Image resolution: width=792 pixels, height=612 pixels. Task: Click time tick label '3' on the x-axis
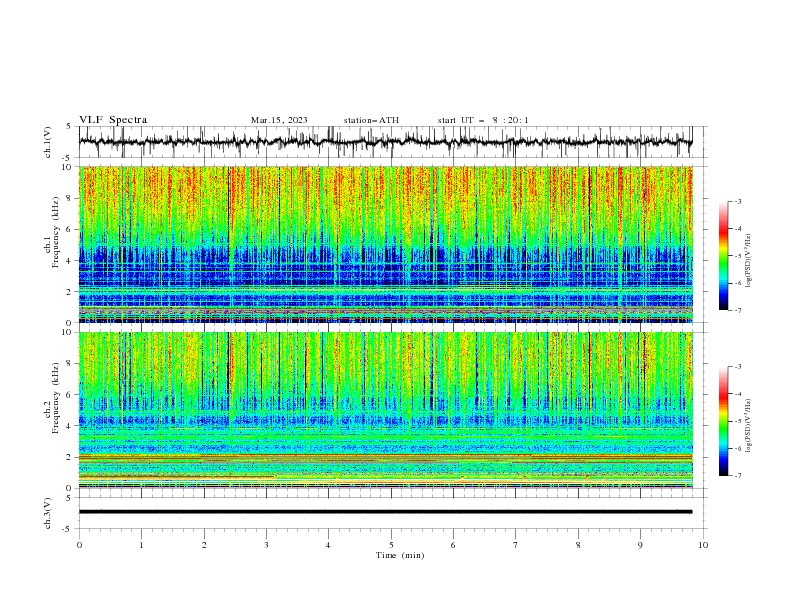(x=266, y=545)
